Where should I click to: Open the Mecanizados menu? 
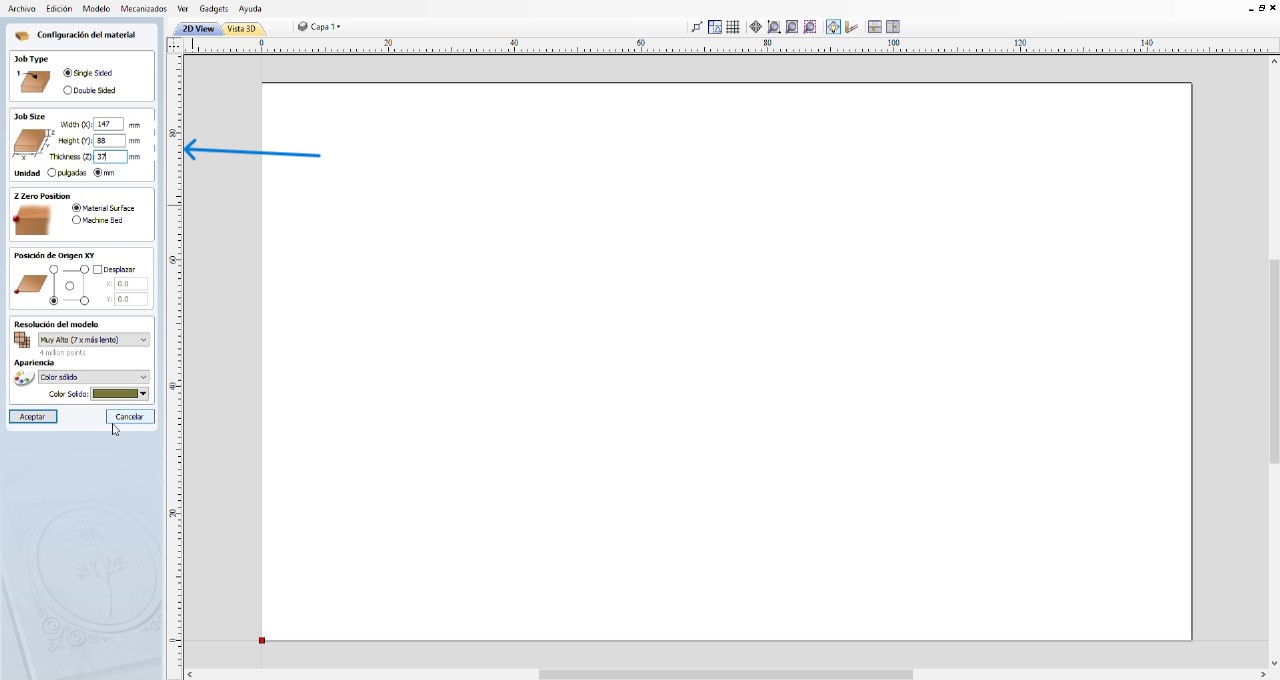click(x=144, y=8)
